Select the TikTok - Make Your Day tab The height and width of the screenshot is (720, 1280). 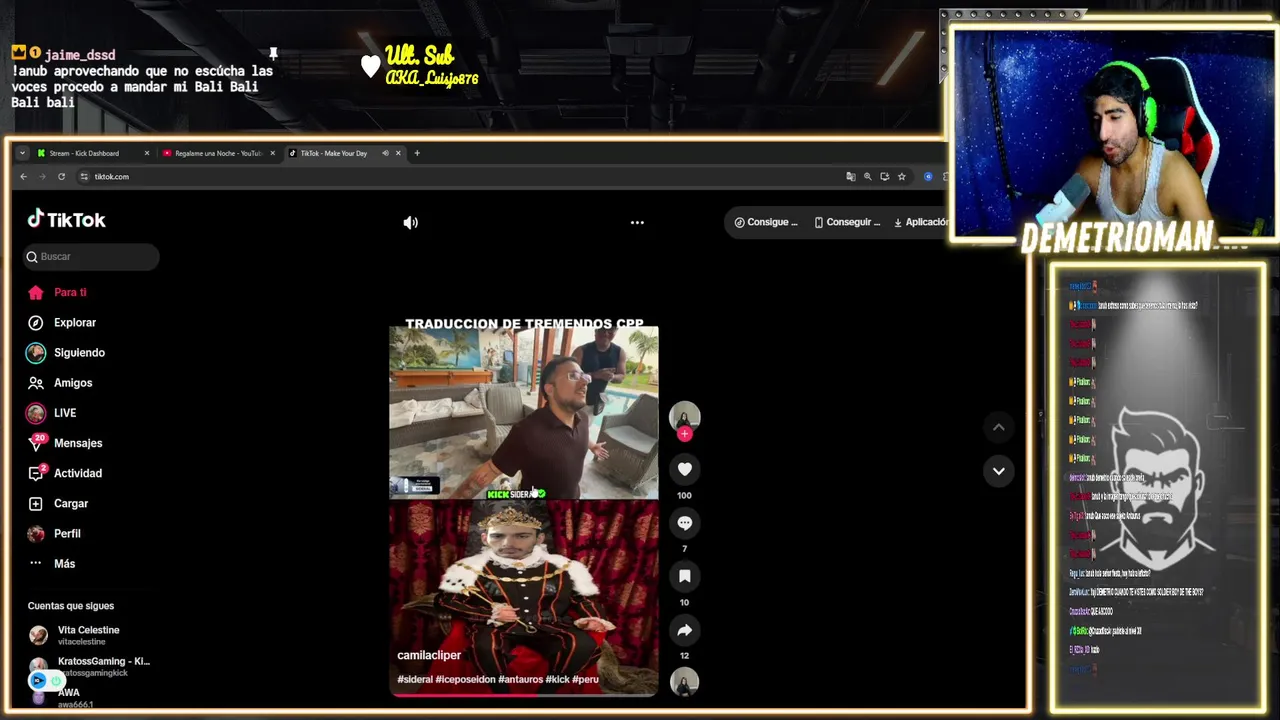click(x=333, y=153)
